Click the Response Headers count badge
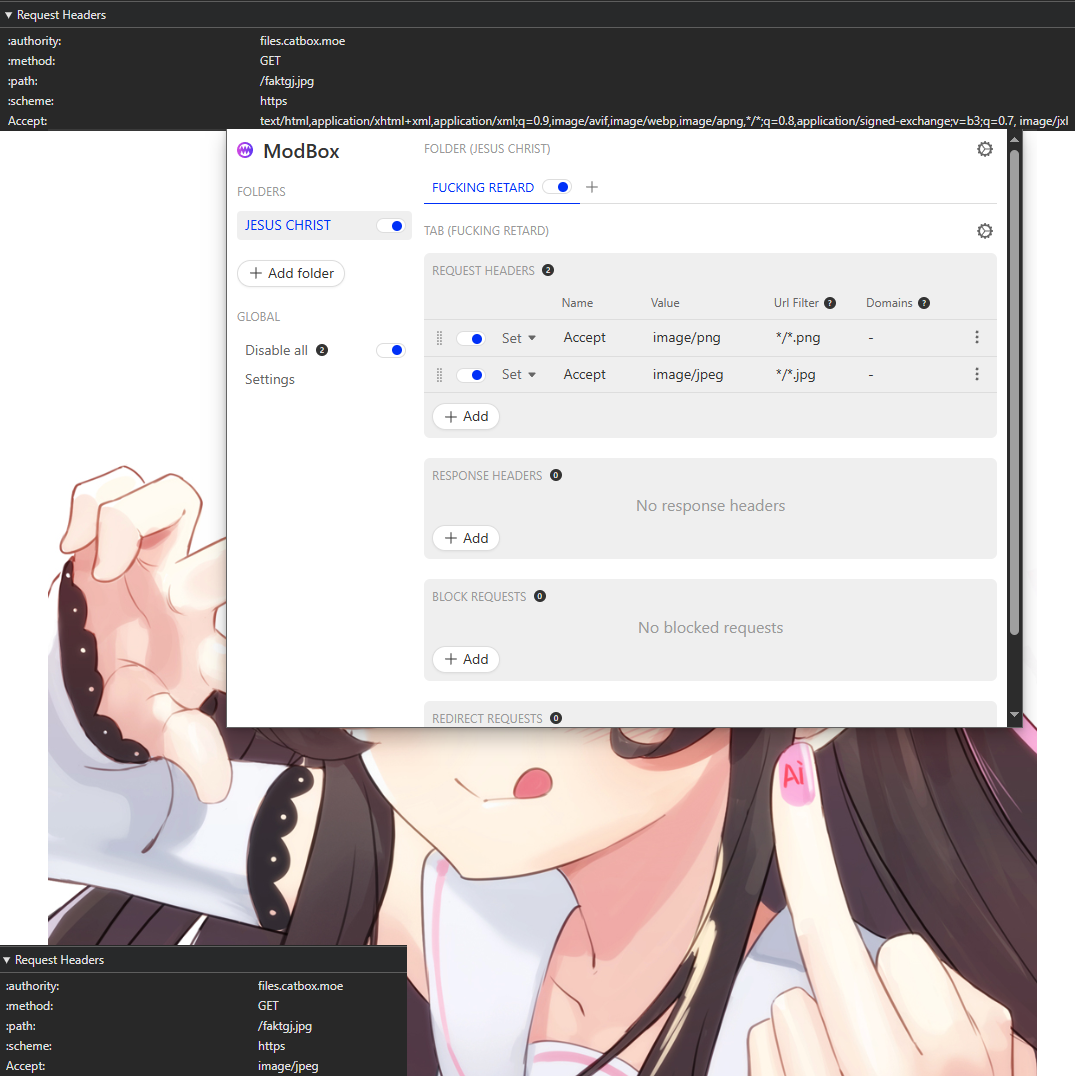1075x1076 pixels. tap(556, 475)
